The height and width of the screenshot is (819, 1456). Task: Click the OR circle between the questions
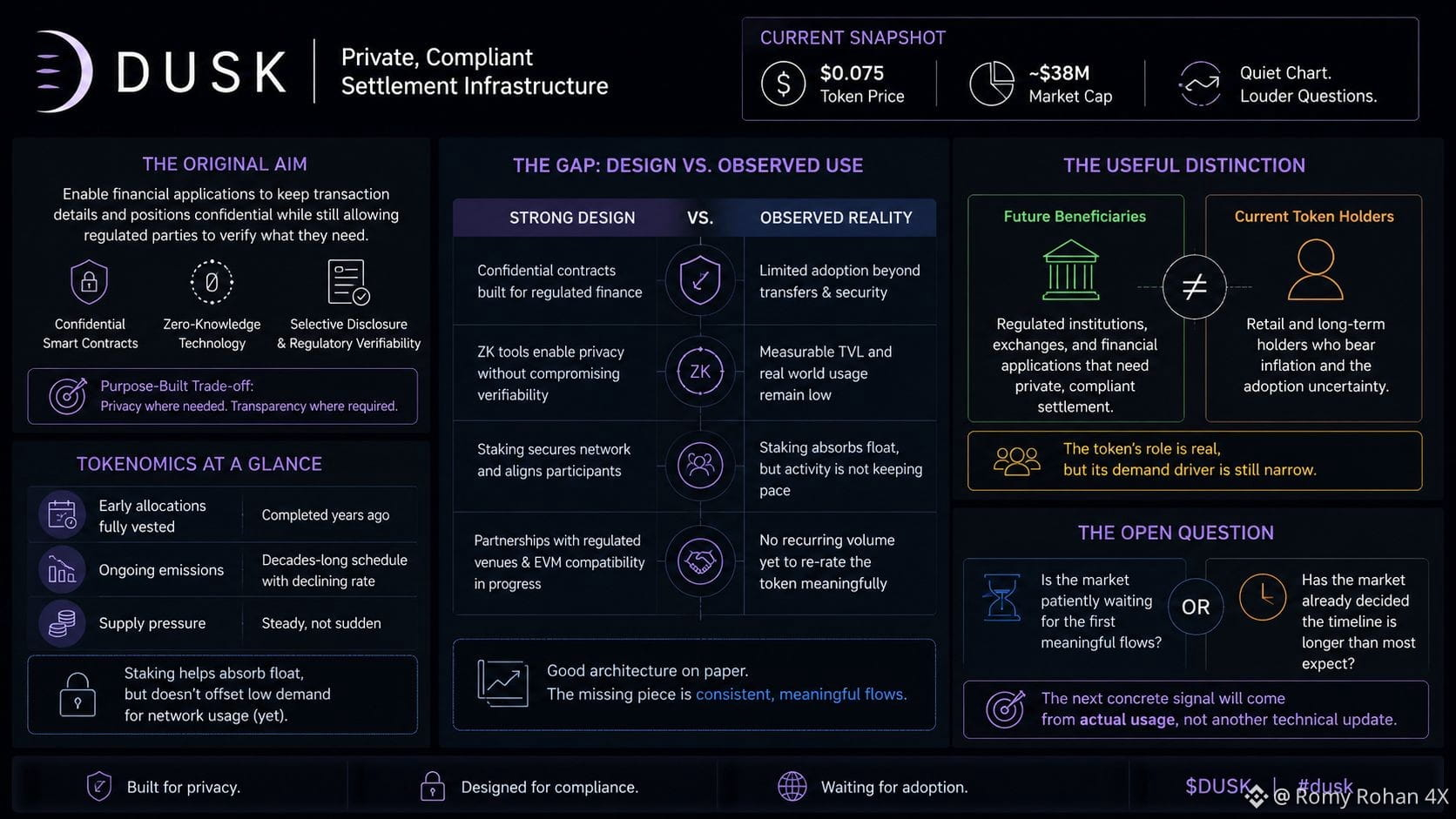point(1196,607)
